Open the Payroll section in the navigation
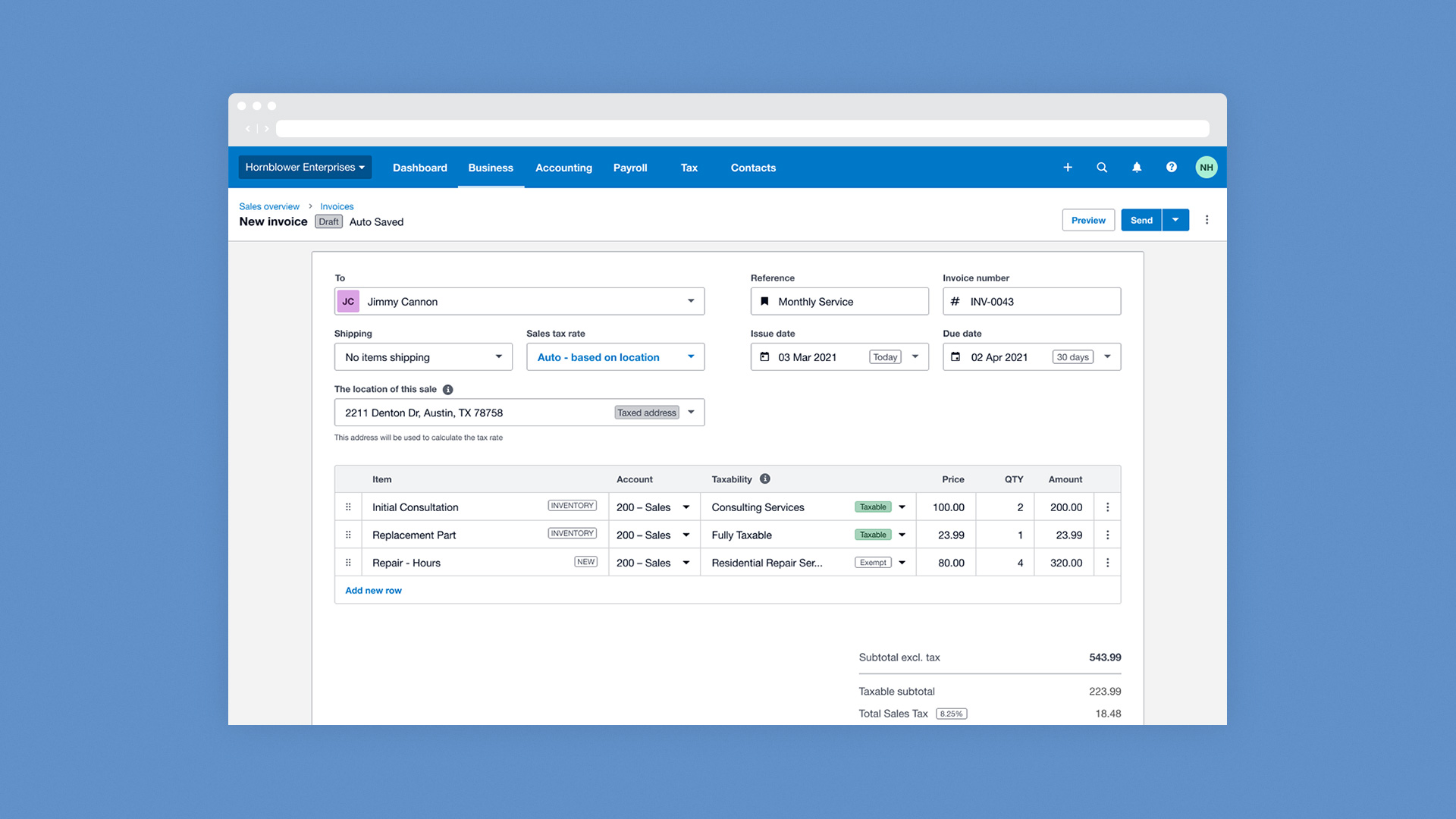The width and height of the screenshot is (1456, 819). pyautogui.click(x=630, y=168)
